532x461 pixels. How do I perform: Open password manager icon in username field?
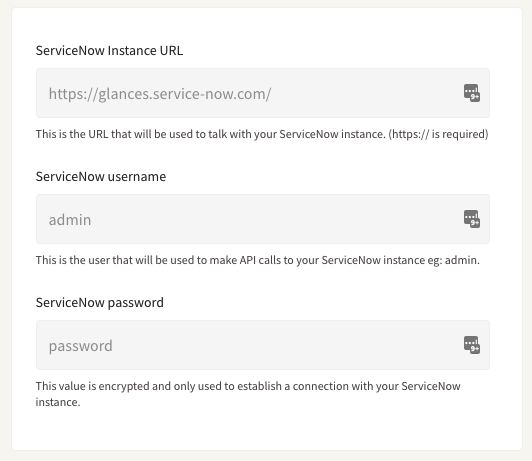472,219
